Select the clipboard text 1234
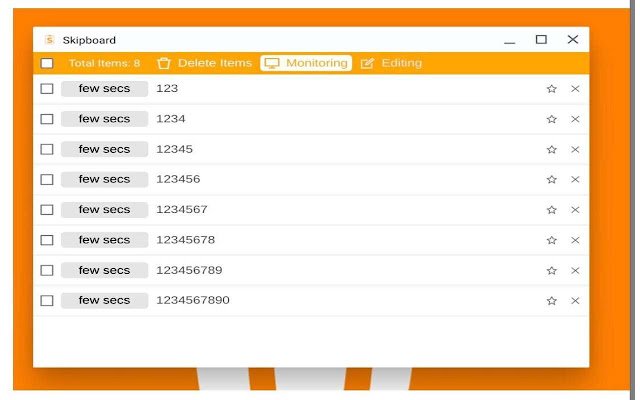 pyautogui.click(x=171, y=119)
